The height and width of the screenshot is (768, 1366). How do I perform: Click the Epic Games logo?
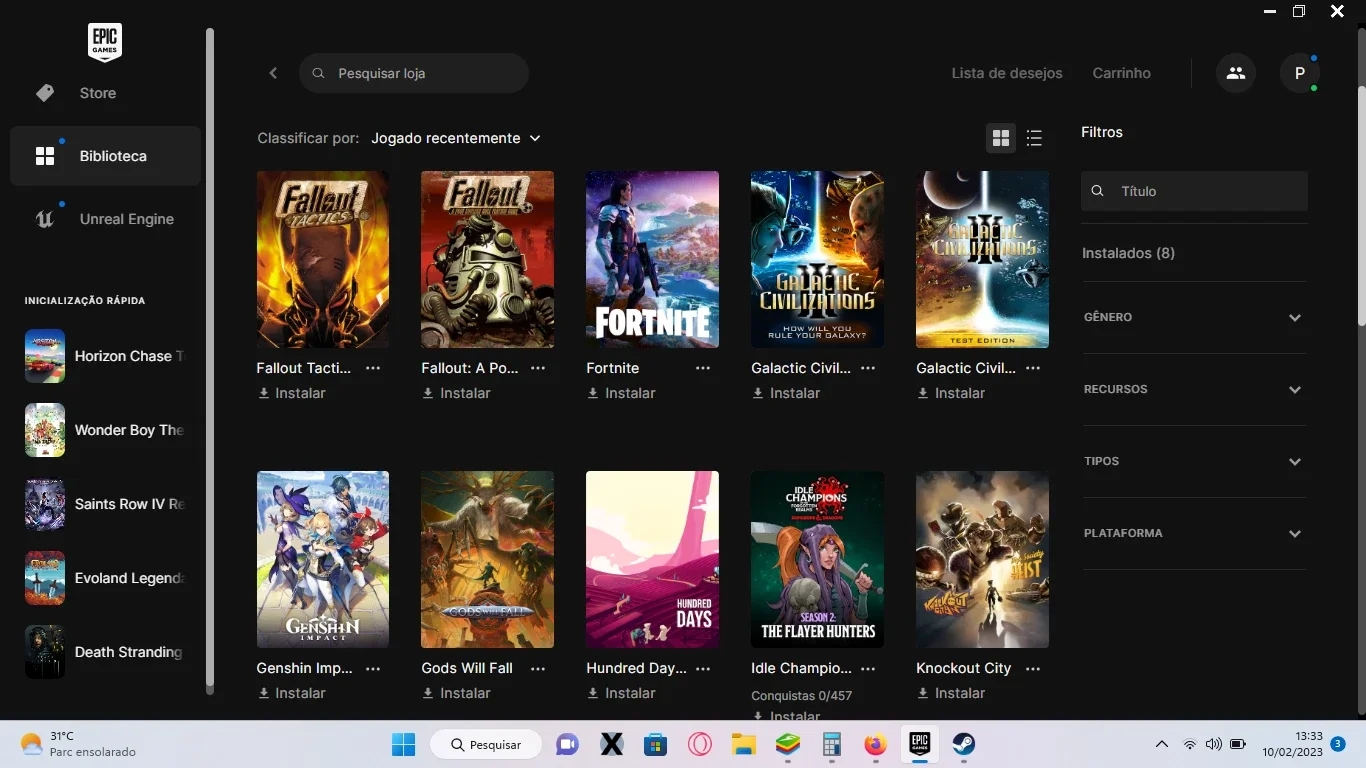coord(105,43)
